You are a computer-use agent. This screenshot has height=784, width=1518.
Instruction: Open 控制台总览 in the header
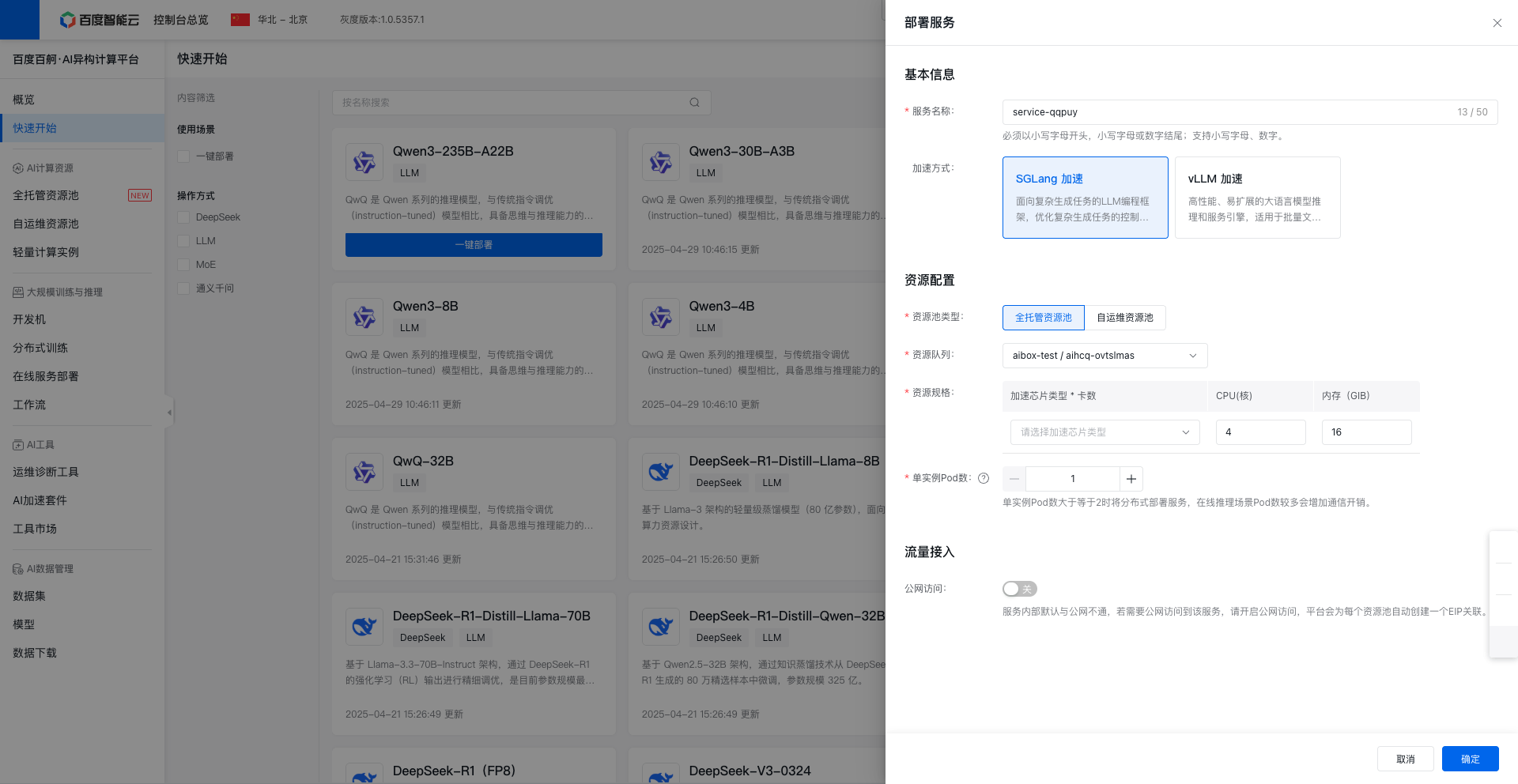pos(181,20)
